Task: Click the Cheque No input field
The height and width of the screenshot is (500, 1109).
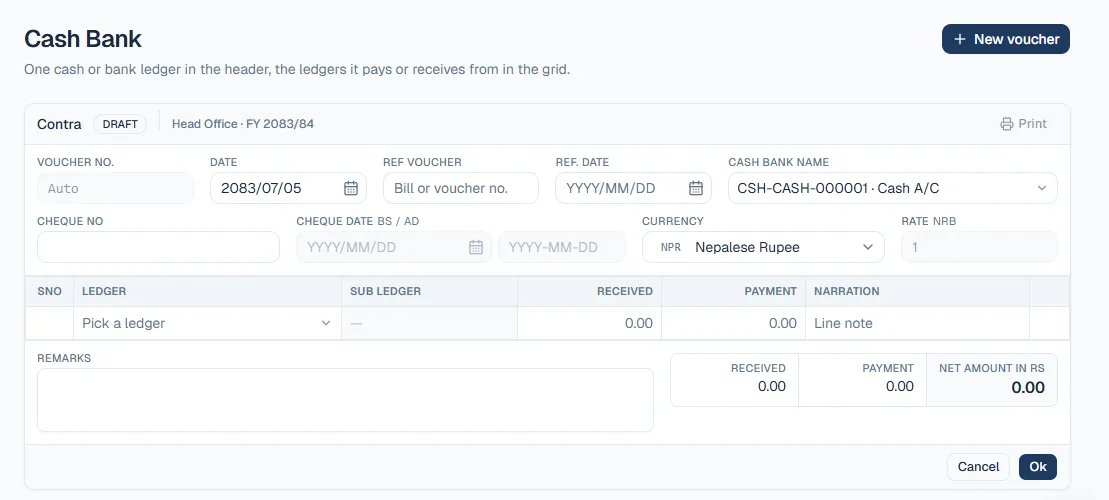Action: click(x=158, y=247)
